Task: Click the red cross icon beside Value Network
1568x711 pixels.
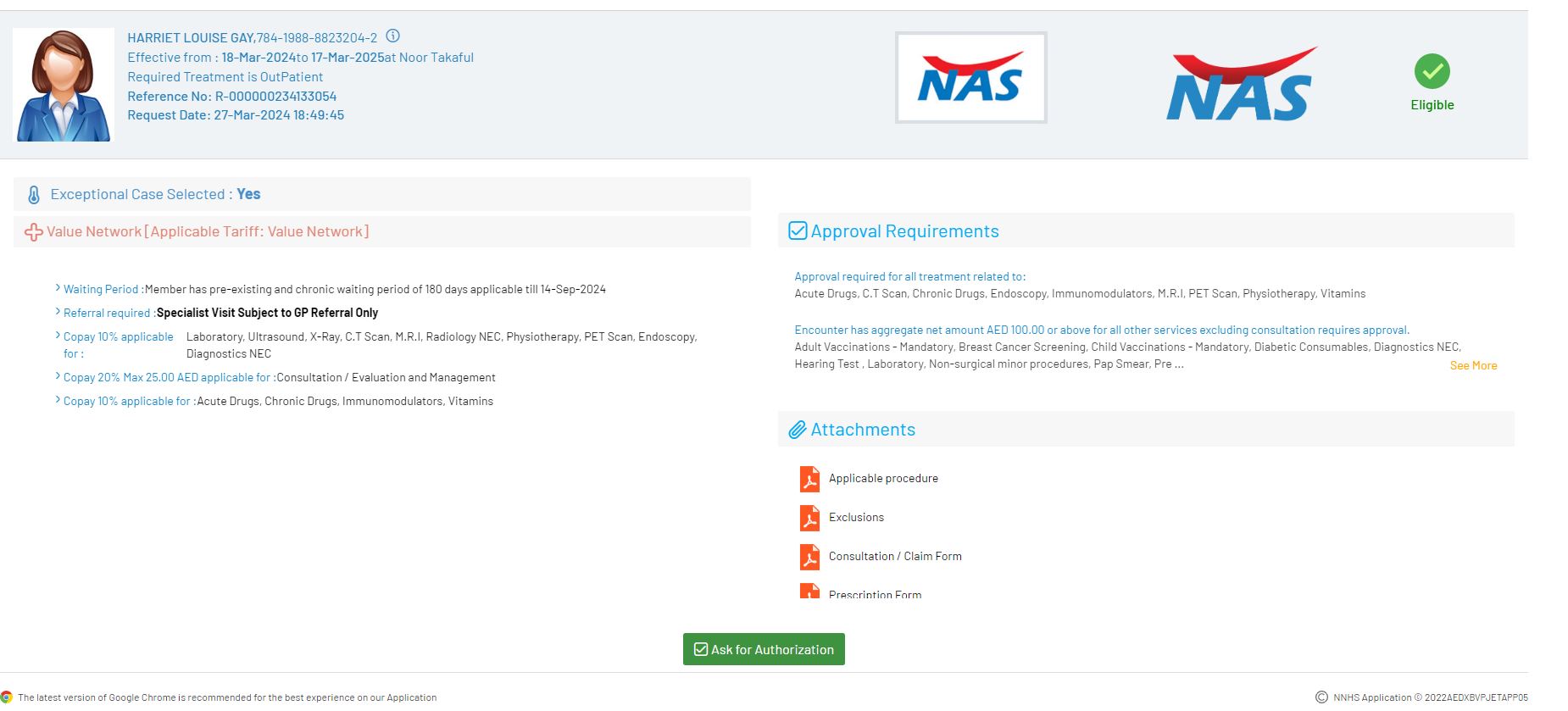Action: 34,232
